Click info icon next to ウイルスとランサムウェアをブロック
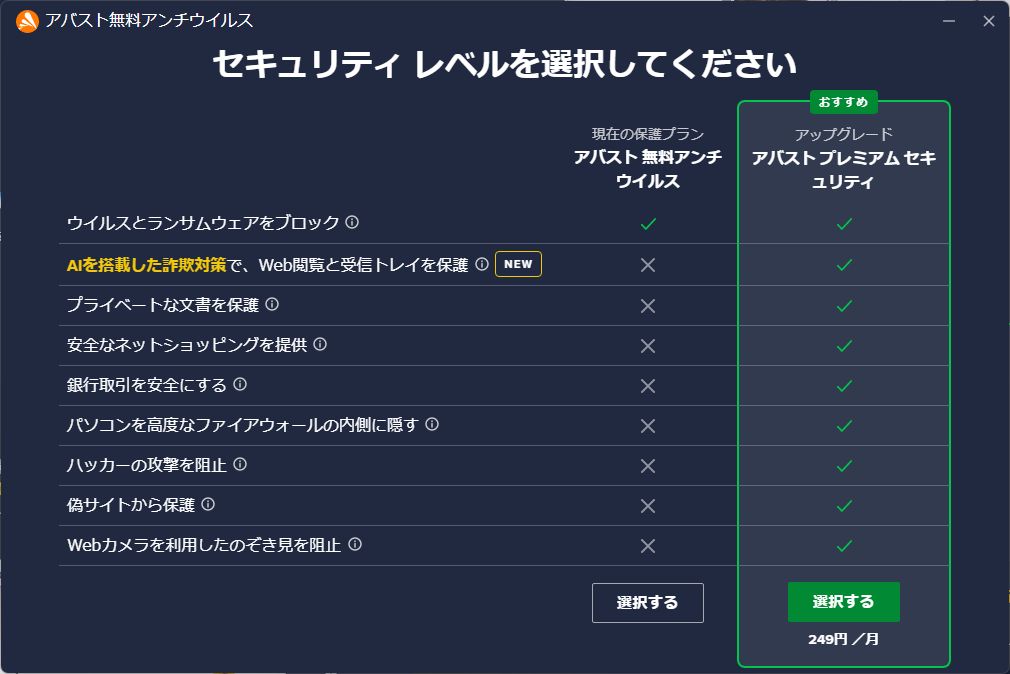The height and width of the screenshot is (674, 1010). point(352,222)
